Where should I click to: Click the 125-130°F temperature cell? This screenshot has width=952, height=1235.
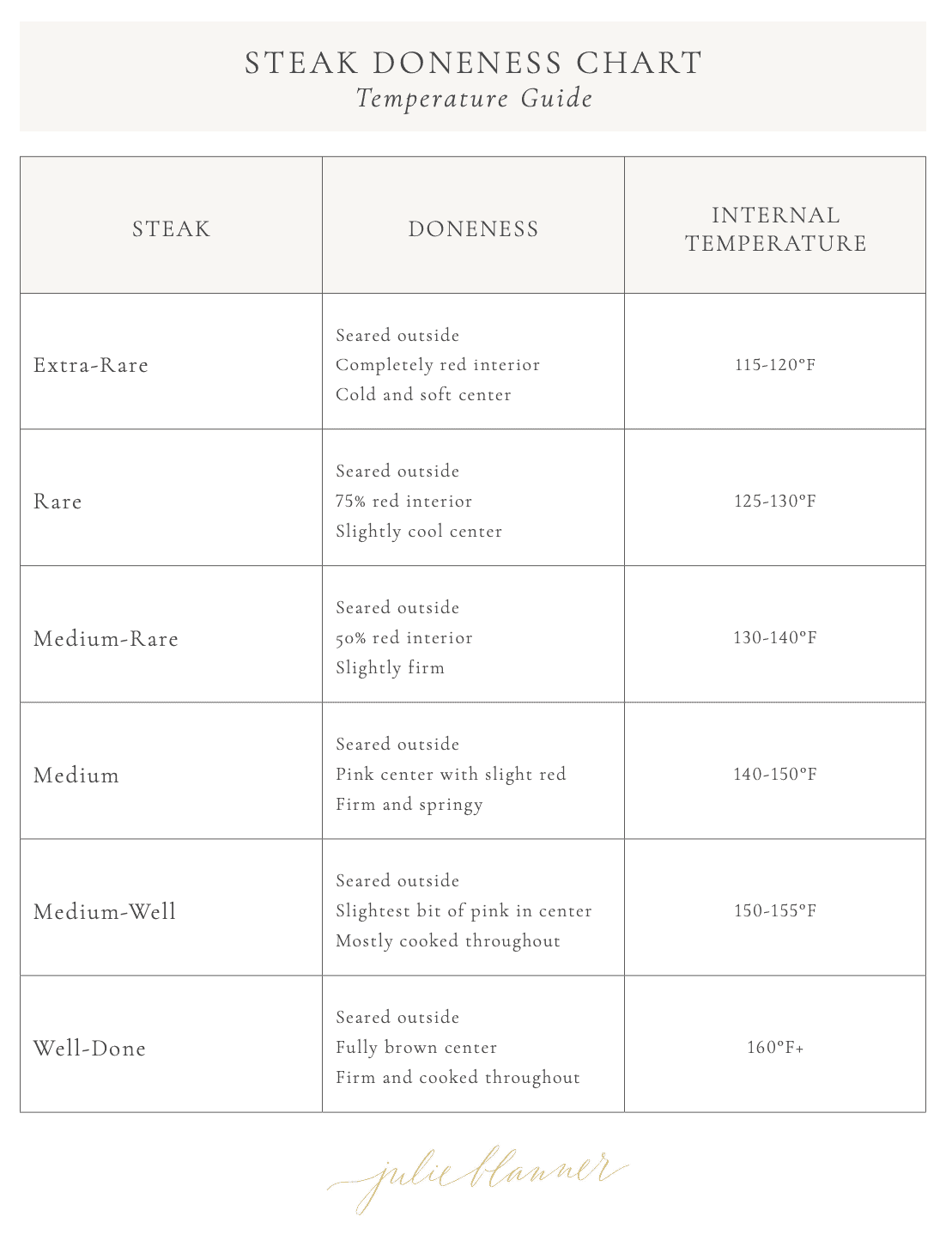(775, 502)
